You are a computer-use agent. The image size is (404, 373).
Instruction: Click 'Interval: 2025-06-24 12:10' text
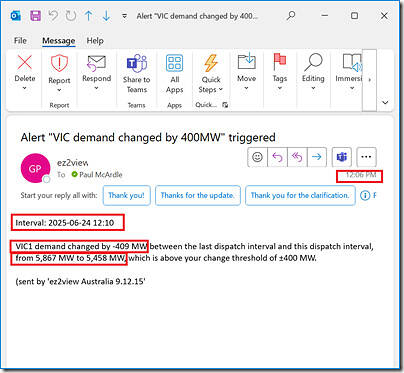(x=65, y=223)
